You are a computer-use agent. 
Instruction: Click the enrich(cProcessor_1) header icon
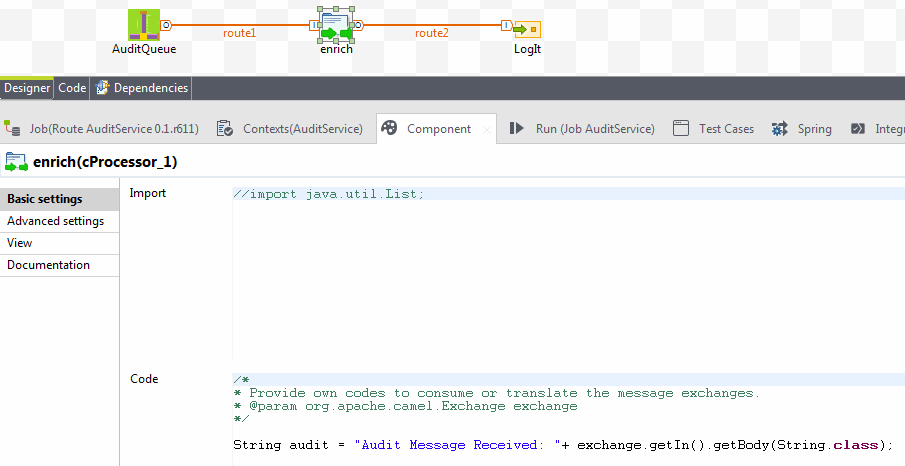coord(16,161)
